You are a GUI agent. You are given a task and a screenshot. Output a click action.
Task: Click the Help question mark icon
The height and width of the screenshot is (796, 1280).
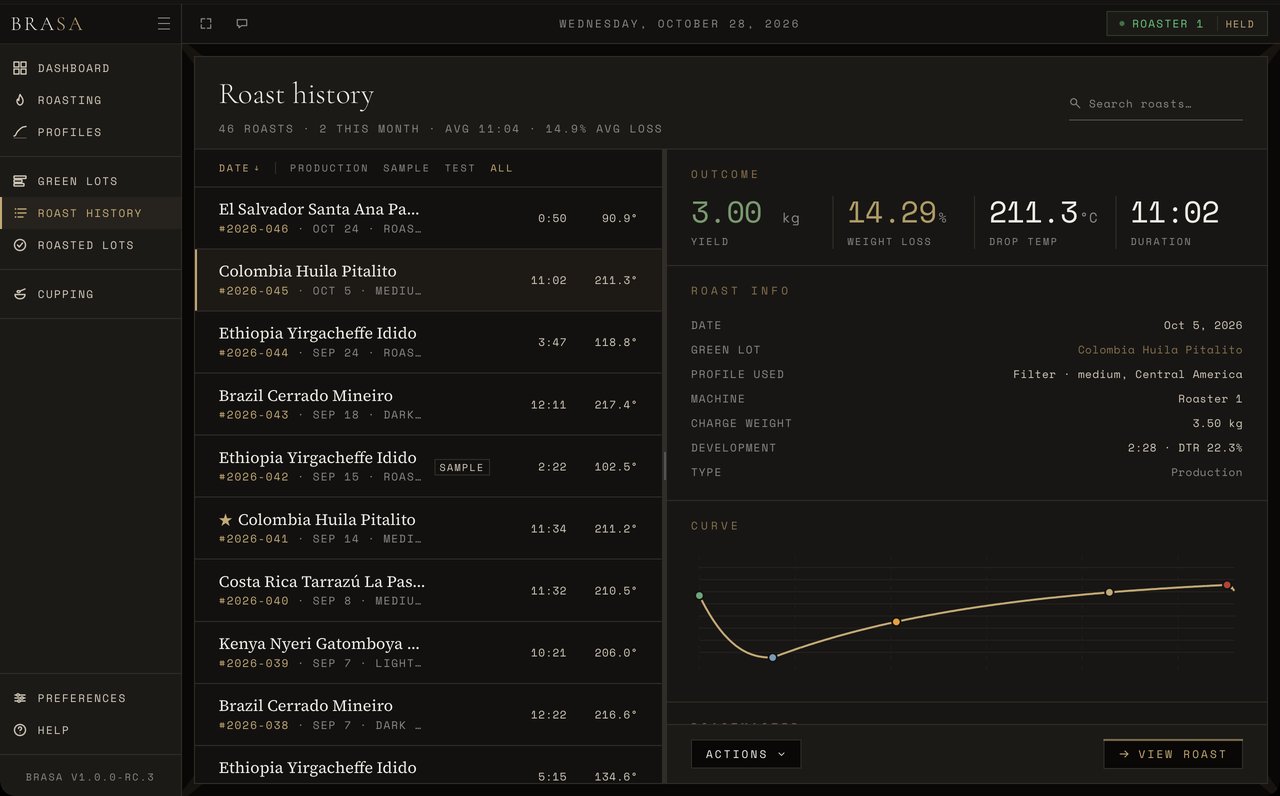[20, 730]
